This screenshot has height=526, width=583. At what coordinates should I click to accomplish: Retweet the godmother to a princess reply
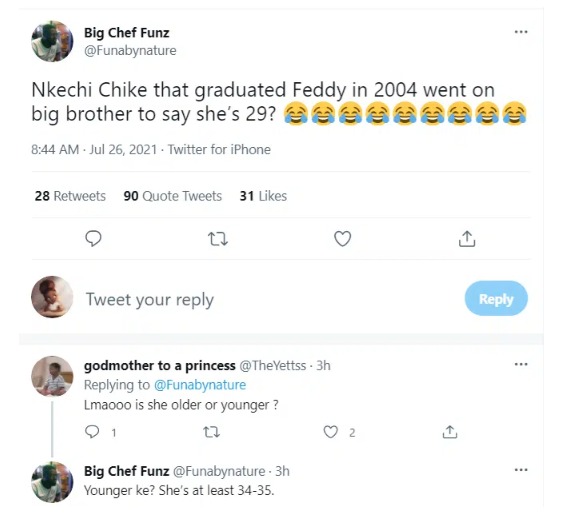click(x=212, y=432)
